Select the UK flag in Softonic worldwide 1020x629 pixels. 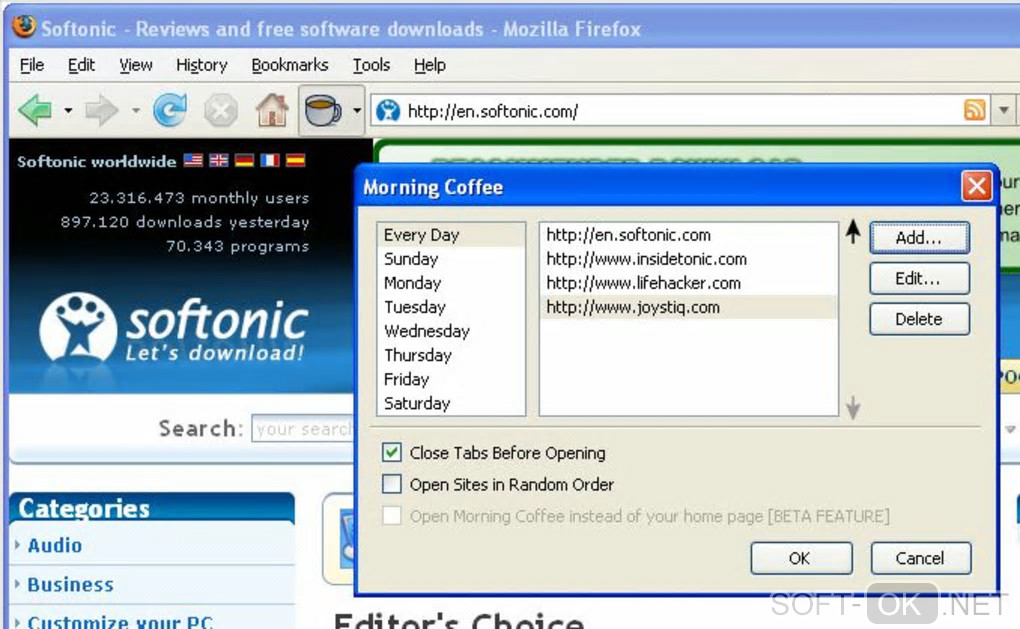click(x=219, y=160)
